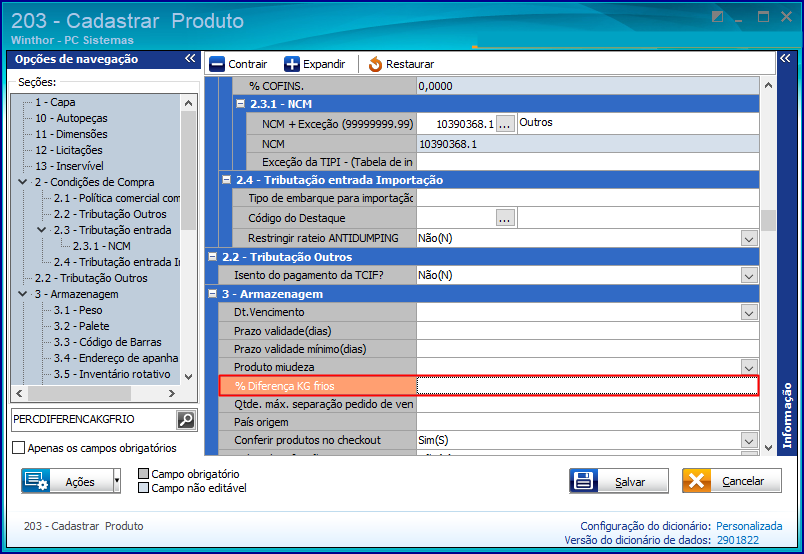Click sections tree horizontal scrollbar left arrow

coord(19,393)
